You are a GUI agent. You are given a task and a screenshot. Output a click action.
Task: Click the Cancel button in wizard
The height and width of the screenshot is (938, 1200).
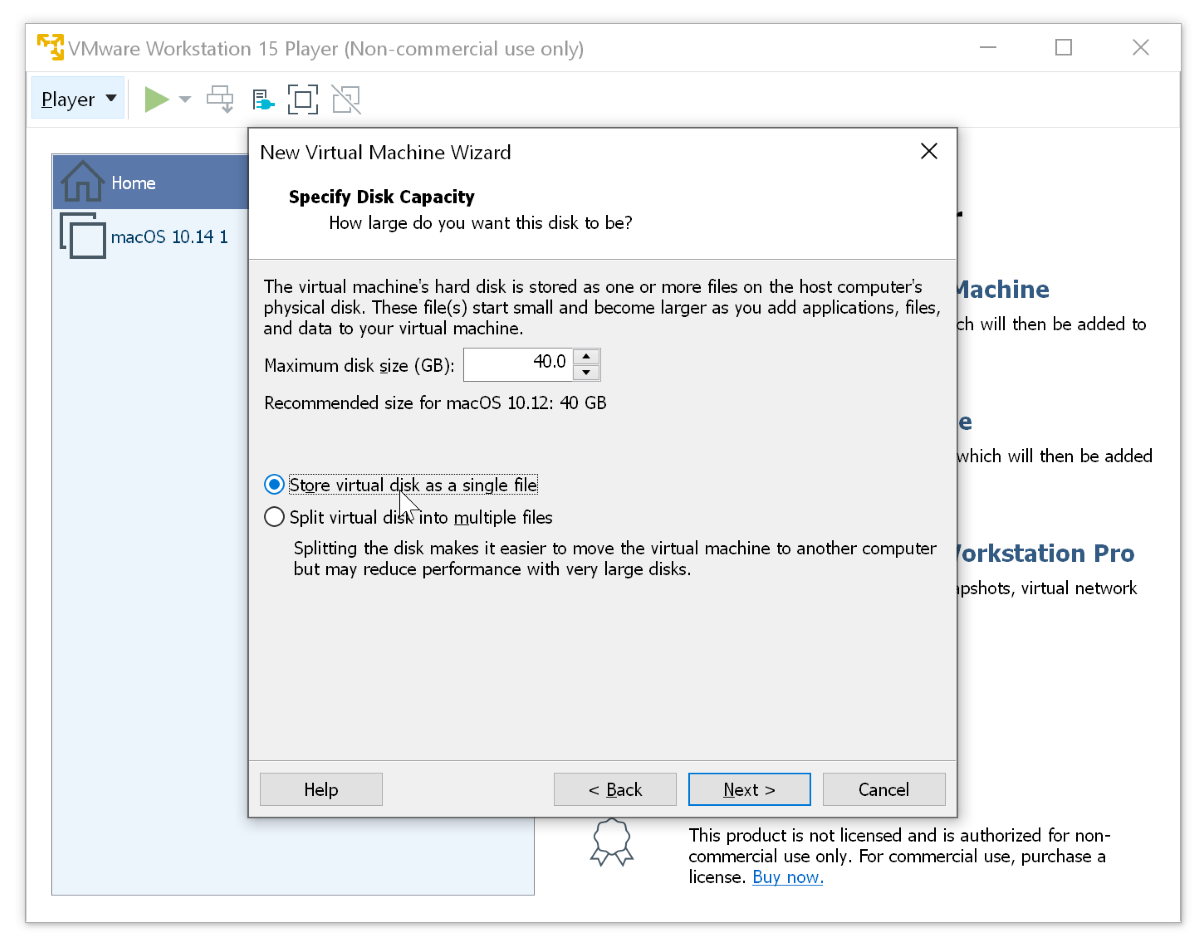[x=884, y=789]
